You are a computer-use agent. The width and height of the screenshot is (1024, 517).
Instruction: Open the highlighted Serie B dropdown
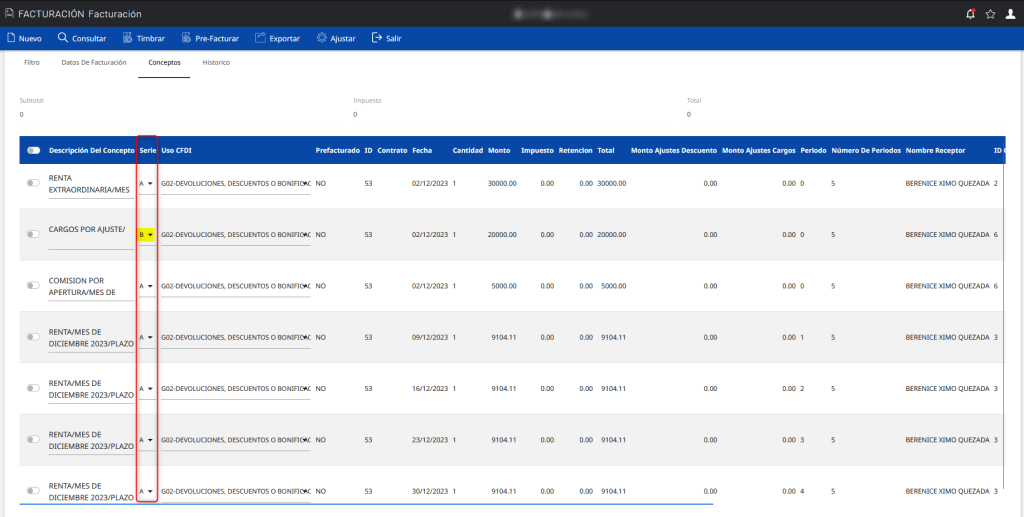pyautogui.click(x=146, y=234)
